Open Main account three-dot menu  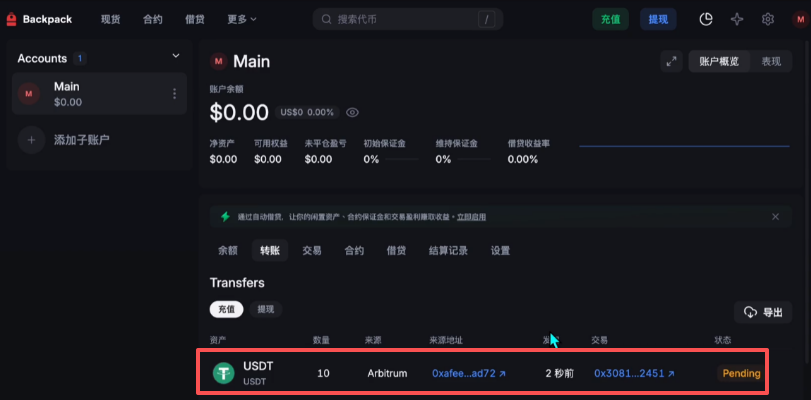click(x=174, y=94)
